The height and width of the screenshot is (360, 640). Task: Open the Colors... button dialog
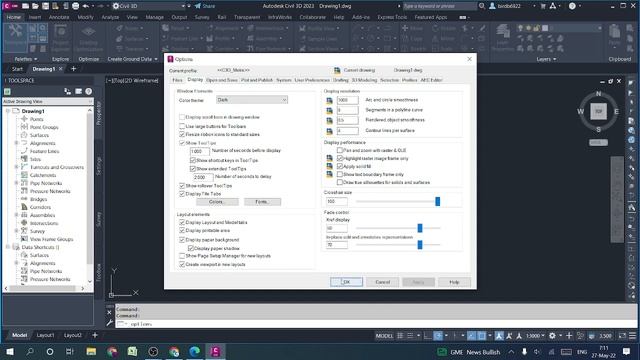[x=217, y=202]
